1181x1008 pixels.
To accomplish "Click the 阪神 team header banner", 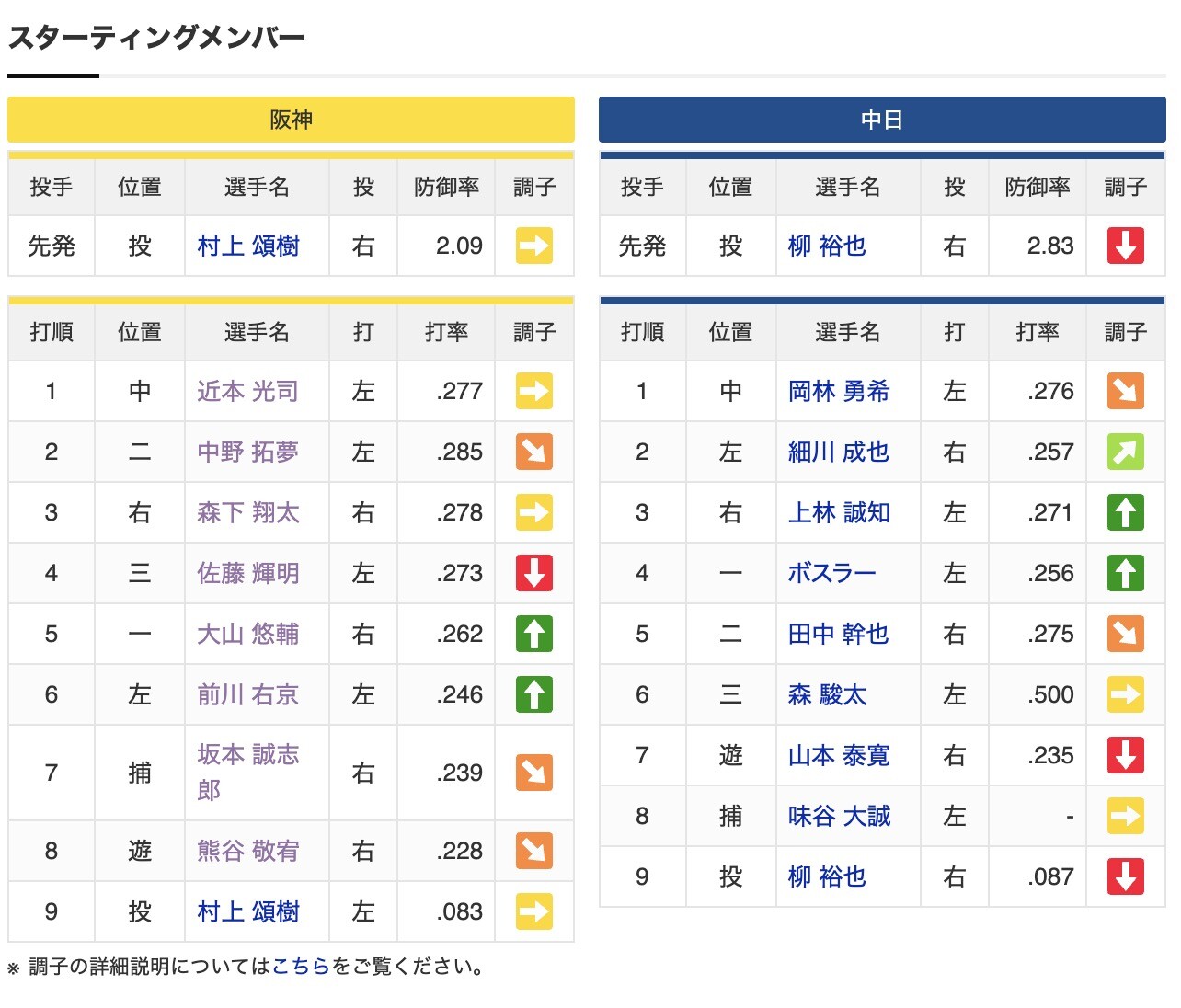I will [291, 120].
